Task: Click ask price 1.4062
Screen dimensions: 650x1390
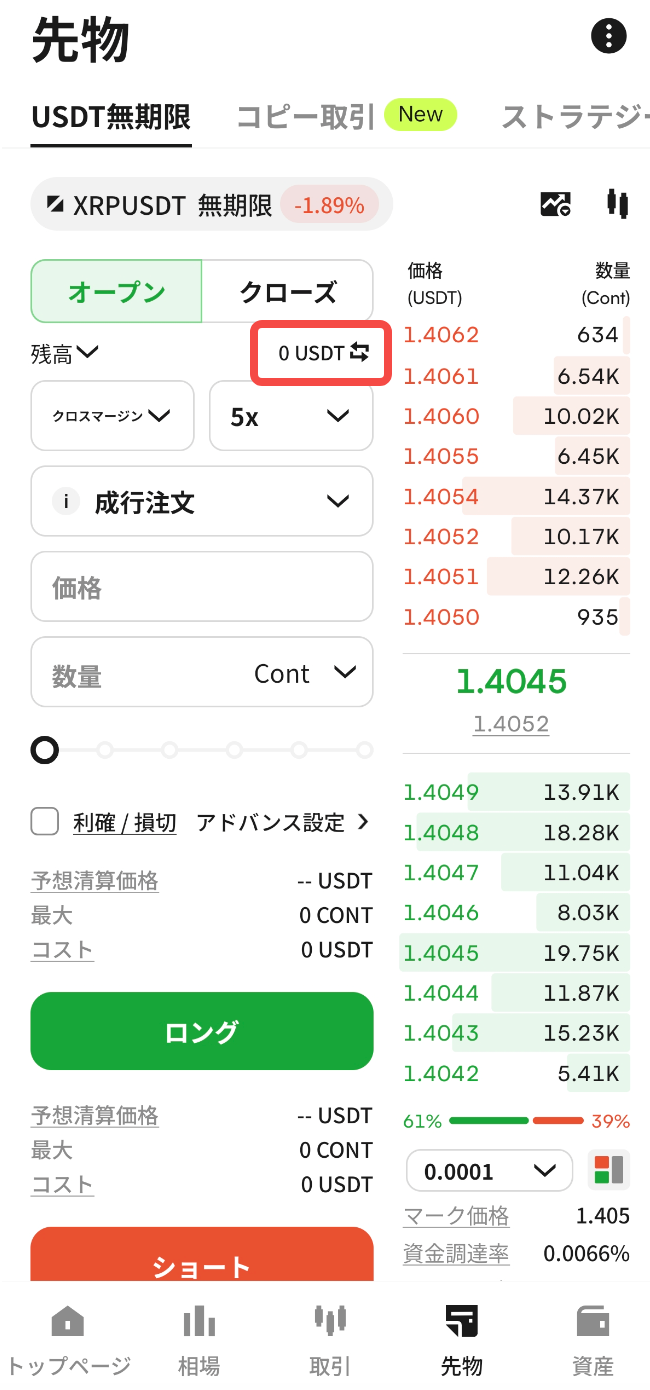Action: 441,335
